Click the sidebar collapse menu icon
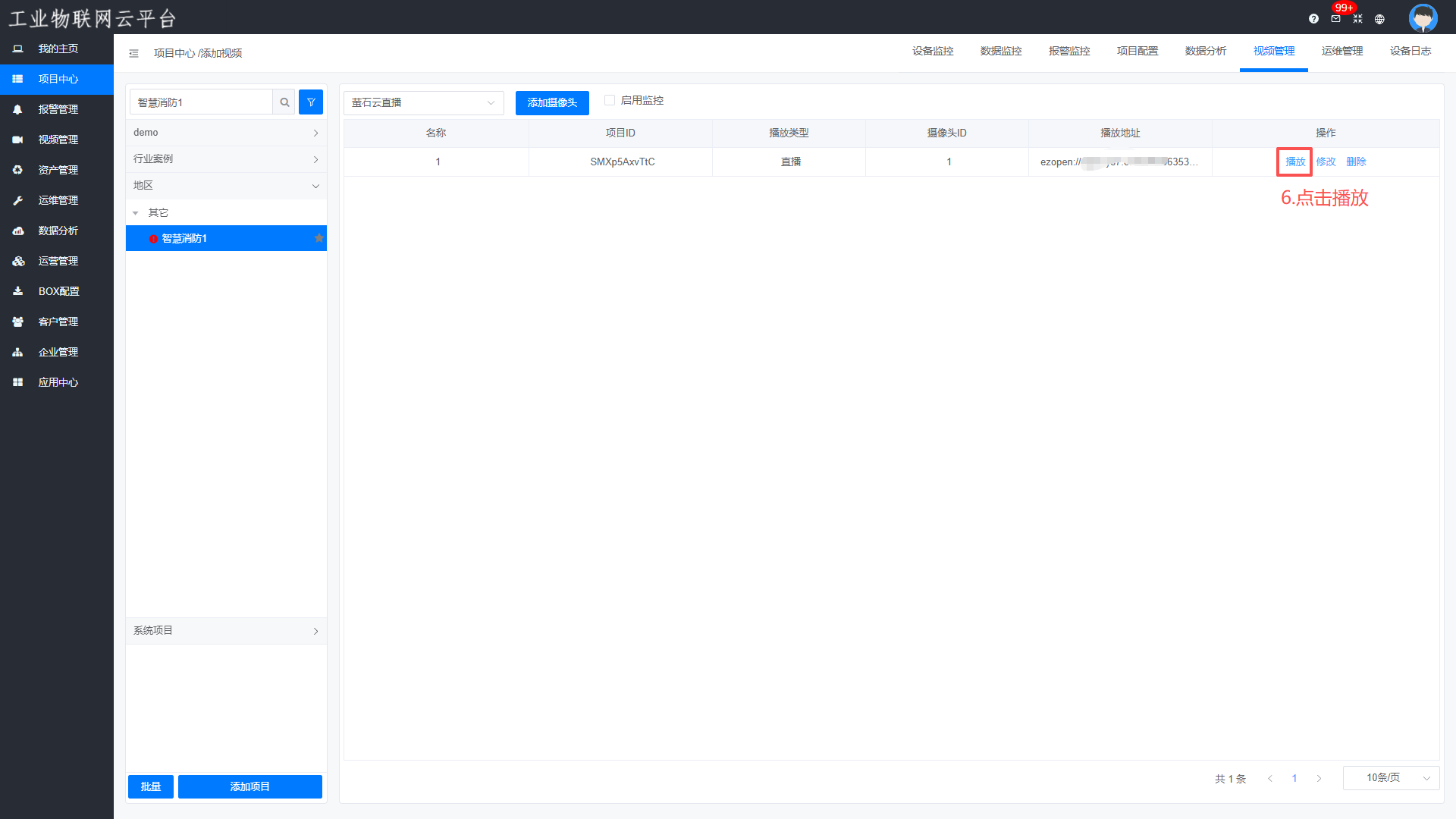 tap(133, 53)
